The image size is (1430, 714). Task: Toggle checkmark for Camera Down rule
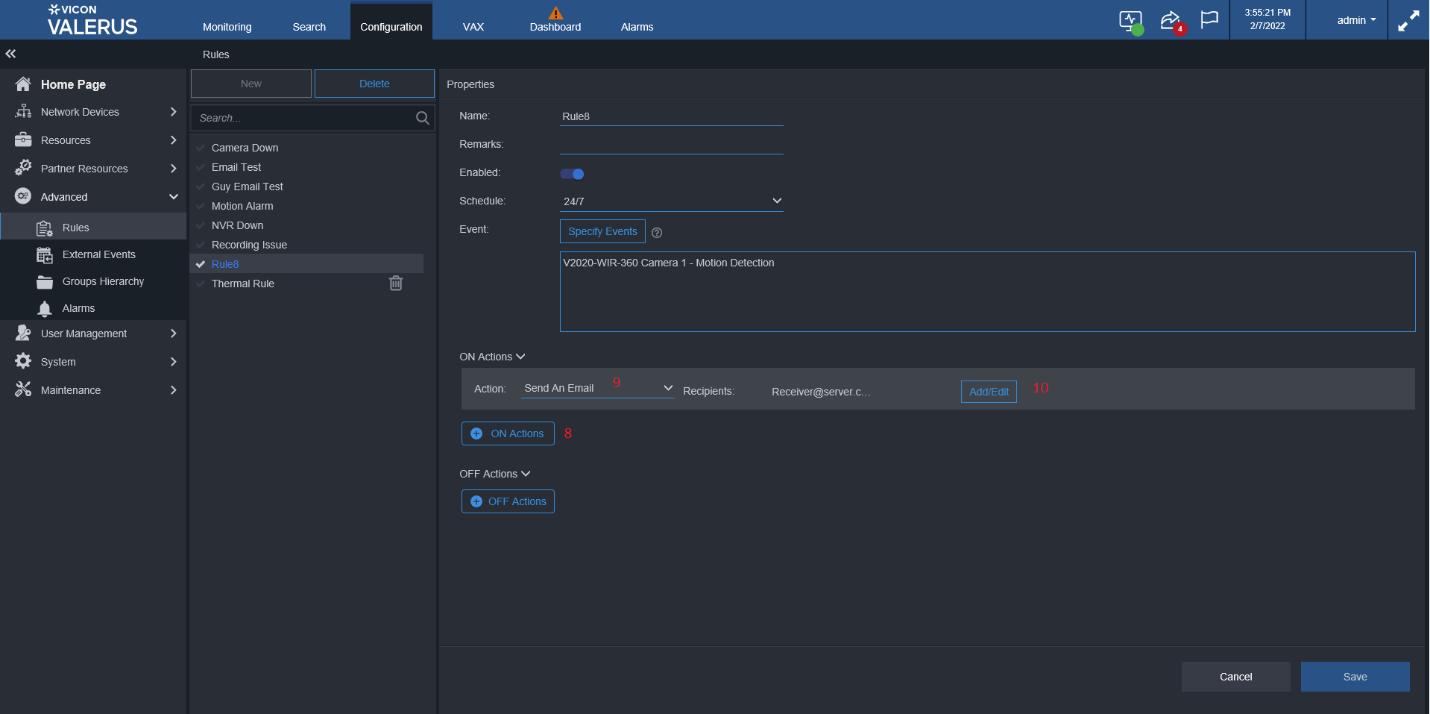click(201, 148)
